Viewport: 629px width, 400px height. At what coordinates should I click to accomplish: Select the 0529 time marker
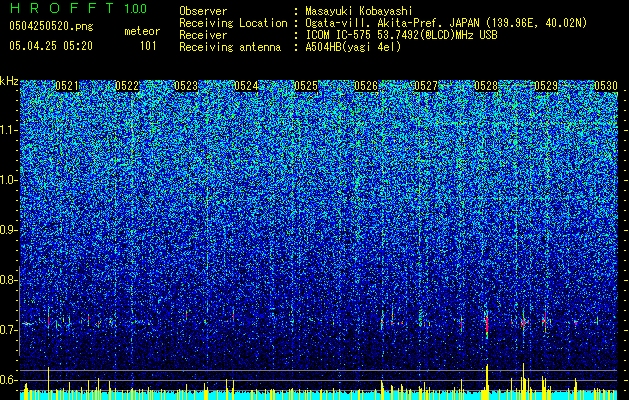click(x=546, y=86)
